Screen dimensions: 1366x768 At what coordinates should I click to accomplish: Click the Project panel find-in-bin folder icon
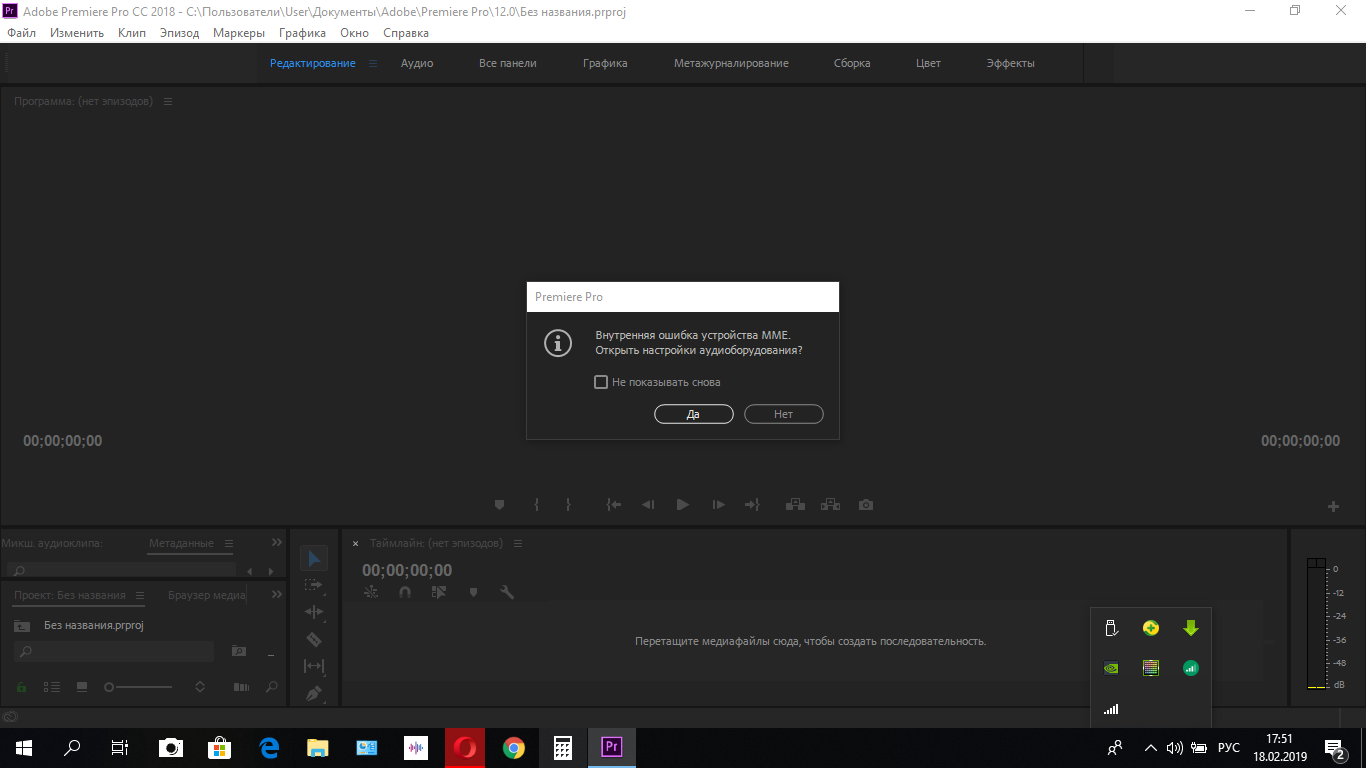[239, 651]
